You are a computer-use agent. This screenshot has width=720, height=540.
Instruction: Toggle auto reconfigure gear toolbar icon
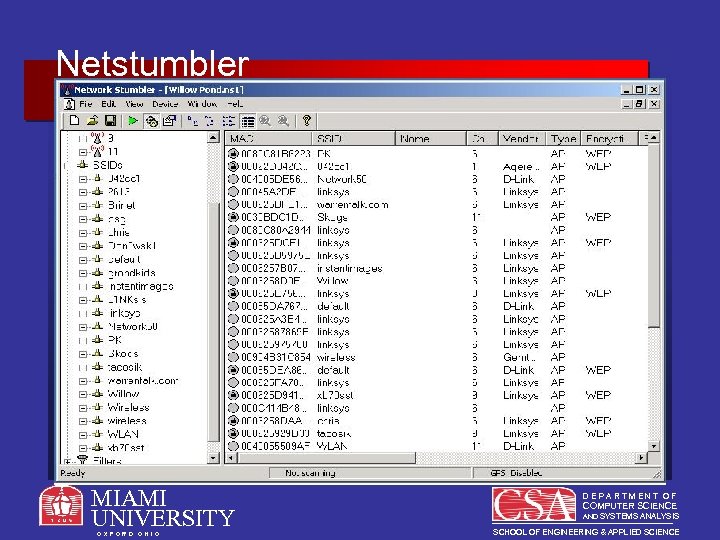point(152,121)
